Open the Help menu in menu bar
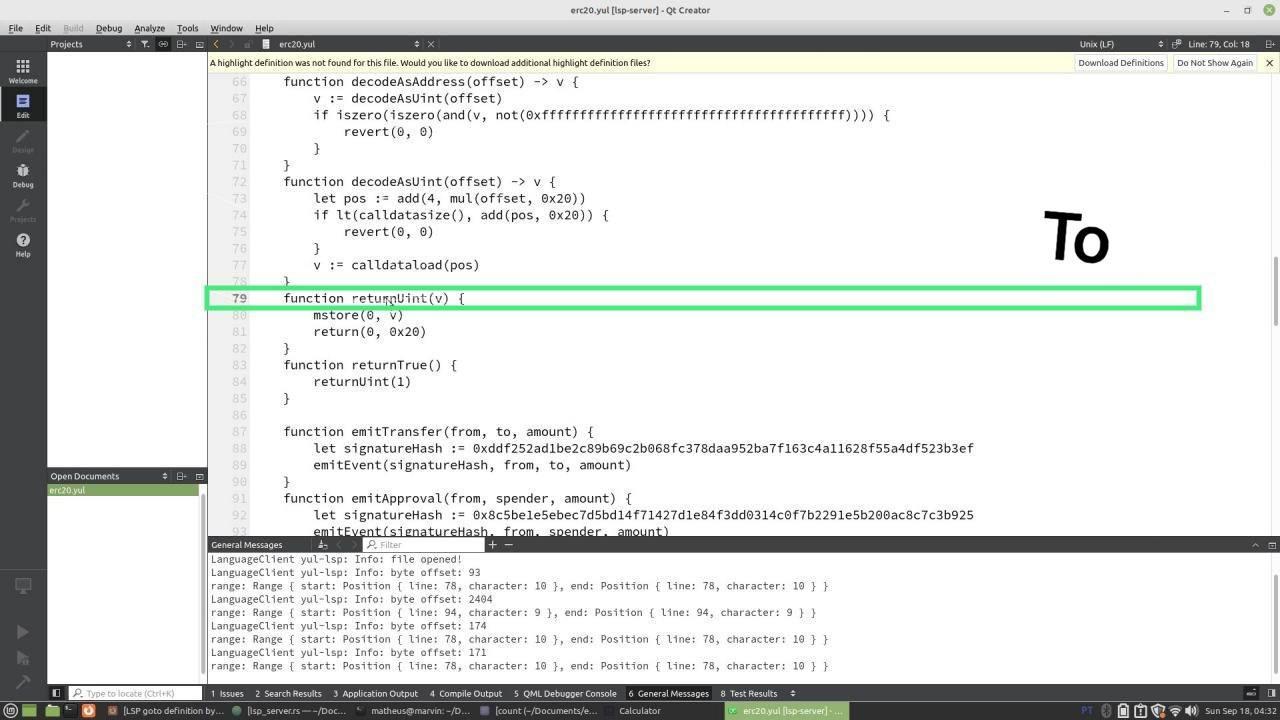Viewport: 1280px width, 720px height. 264,28
